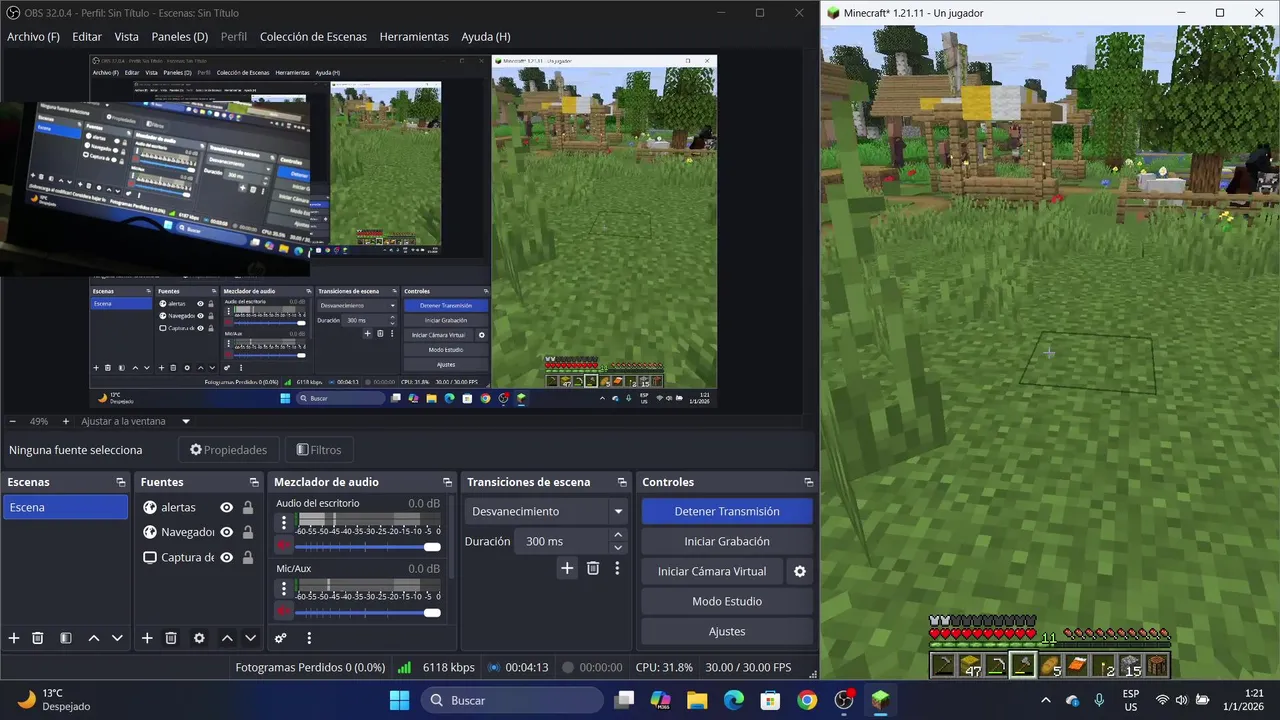Viewport: 1280px width, 720px height.
Task: Add a new scene with the plus icon
Action: coord(14,638)
